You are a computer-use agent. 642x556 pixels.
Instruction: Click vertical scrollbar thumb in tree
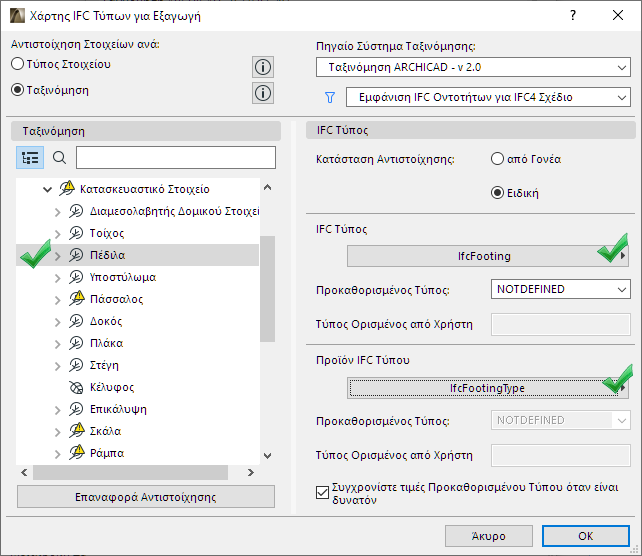pyautogui.click(x=267, y=289)
